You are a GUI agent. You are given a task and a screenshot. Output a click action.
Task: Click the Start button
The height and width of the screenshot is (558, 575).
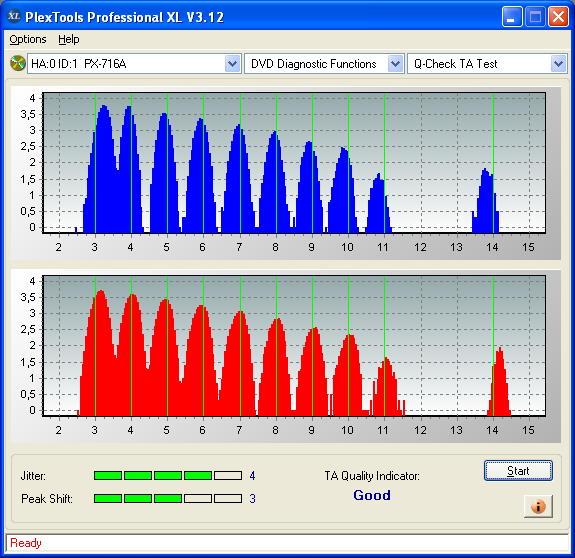518,470
